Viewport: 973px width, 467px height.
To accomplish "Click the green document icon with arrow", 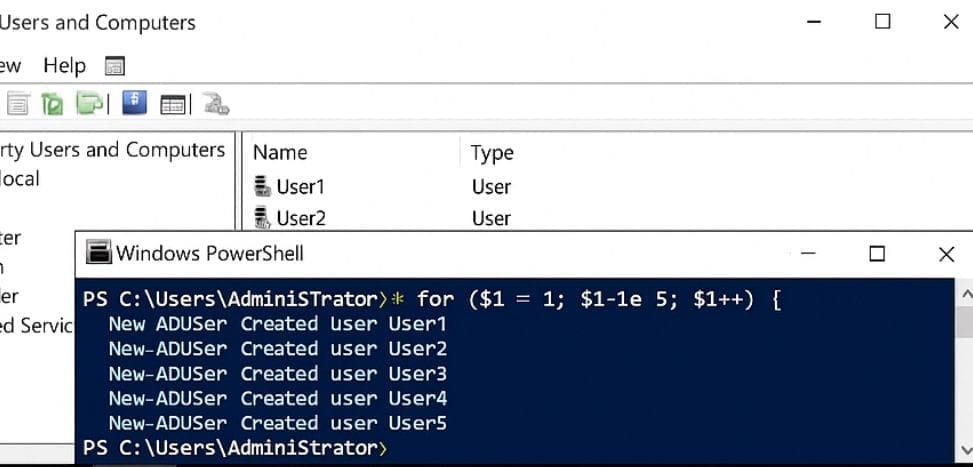I will [53, 103].
